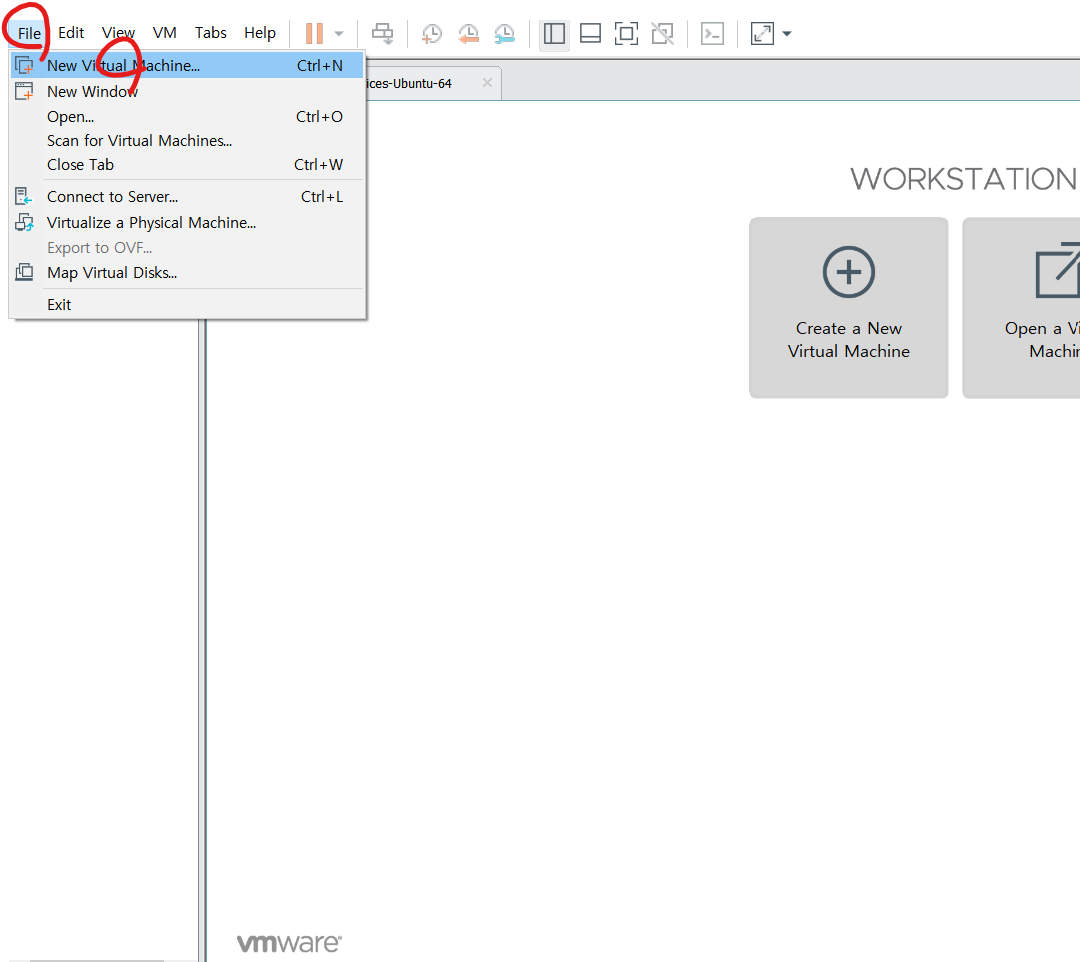Select Exit from File menu
The image size is (1080, 962).
187,304
